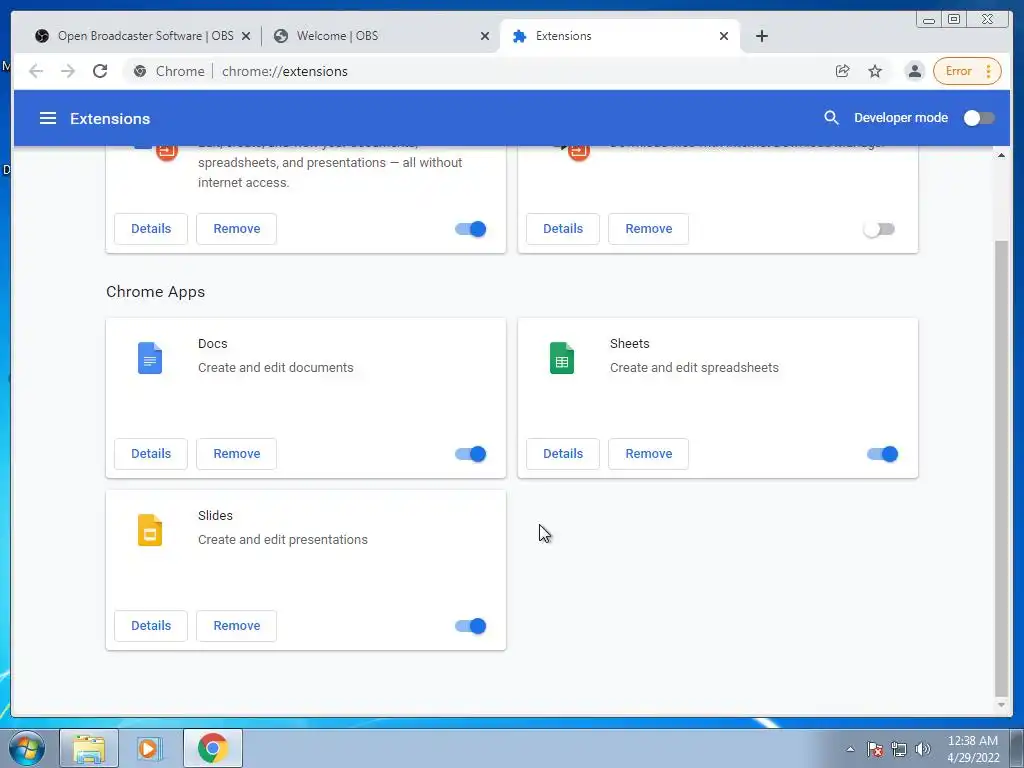Open the Extensions hamburger menu

[48, 118]
